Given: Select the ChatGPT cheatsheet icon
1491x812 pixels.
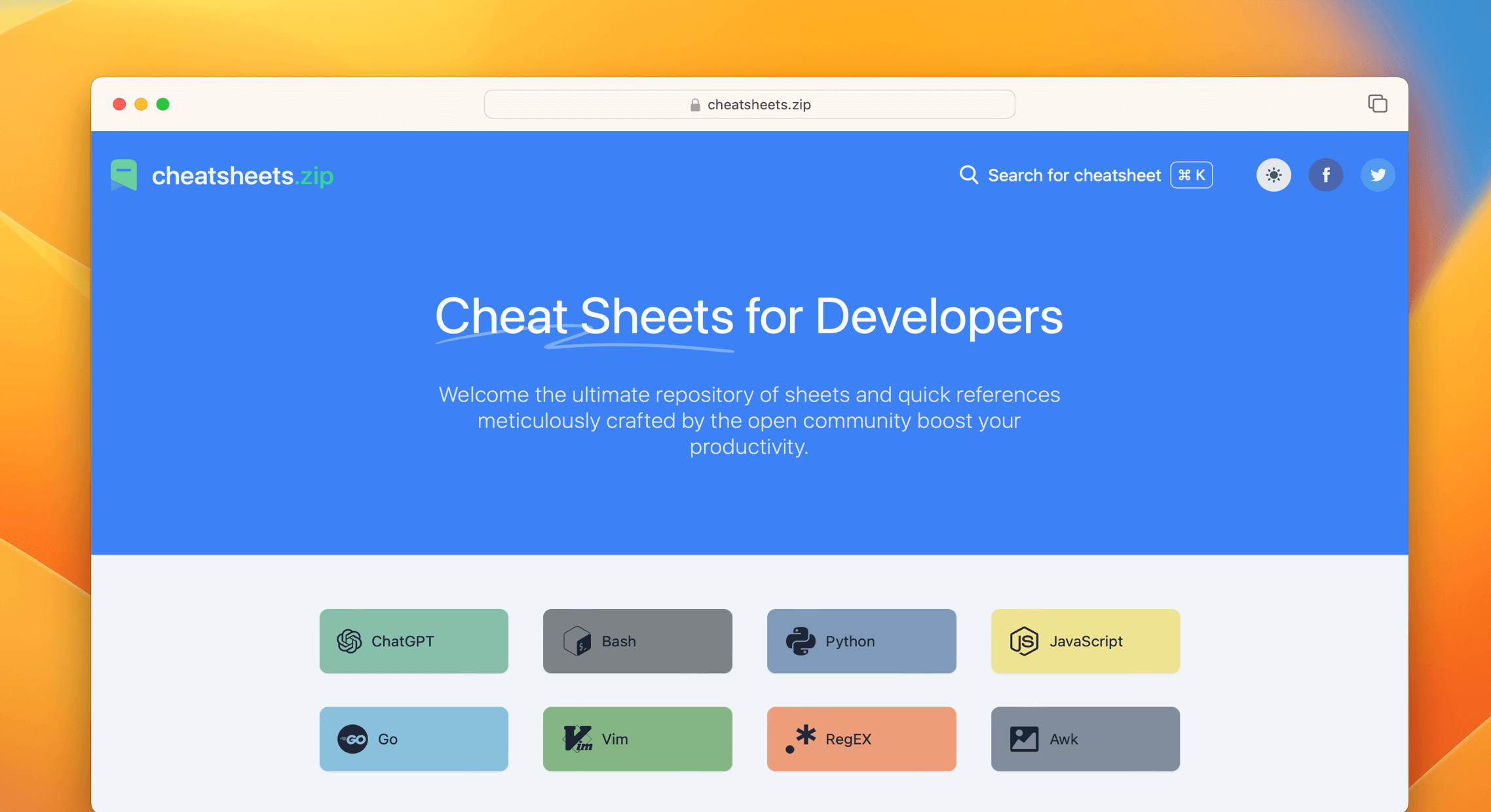Looking at the screenshot, I should pos(350,641).
